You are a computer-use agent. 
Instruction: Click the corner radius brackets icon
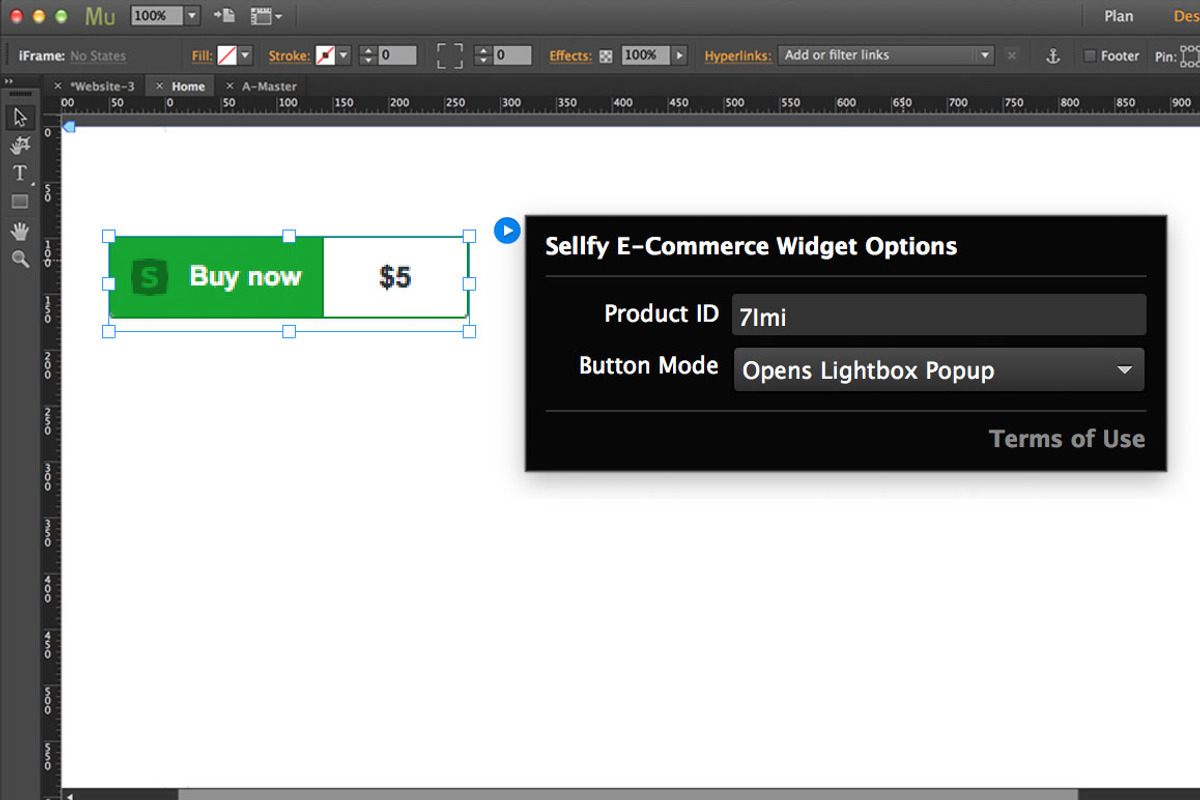pyautogui.click(x=450, y=56)
